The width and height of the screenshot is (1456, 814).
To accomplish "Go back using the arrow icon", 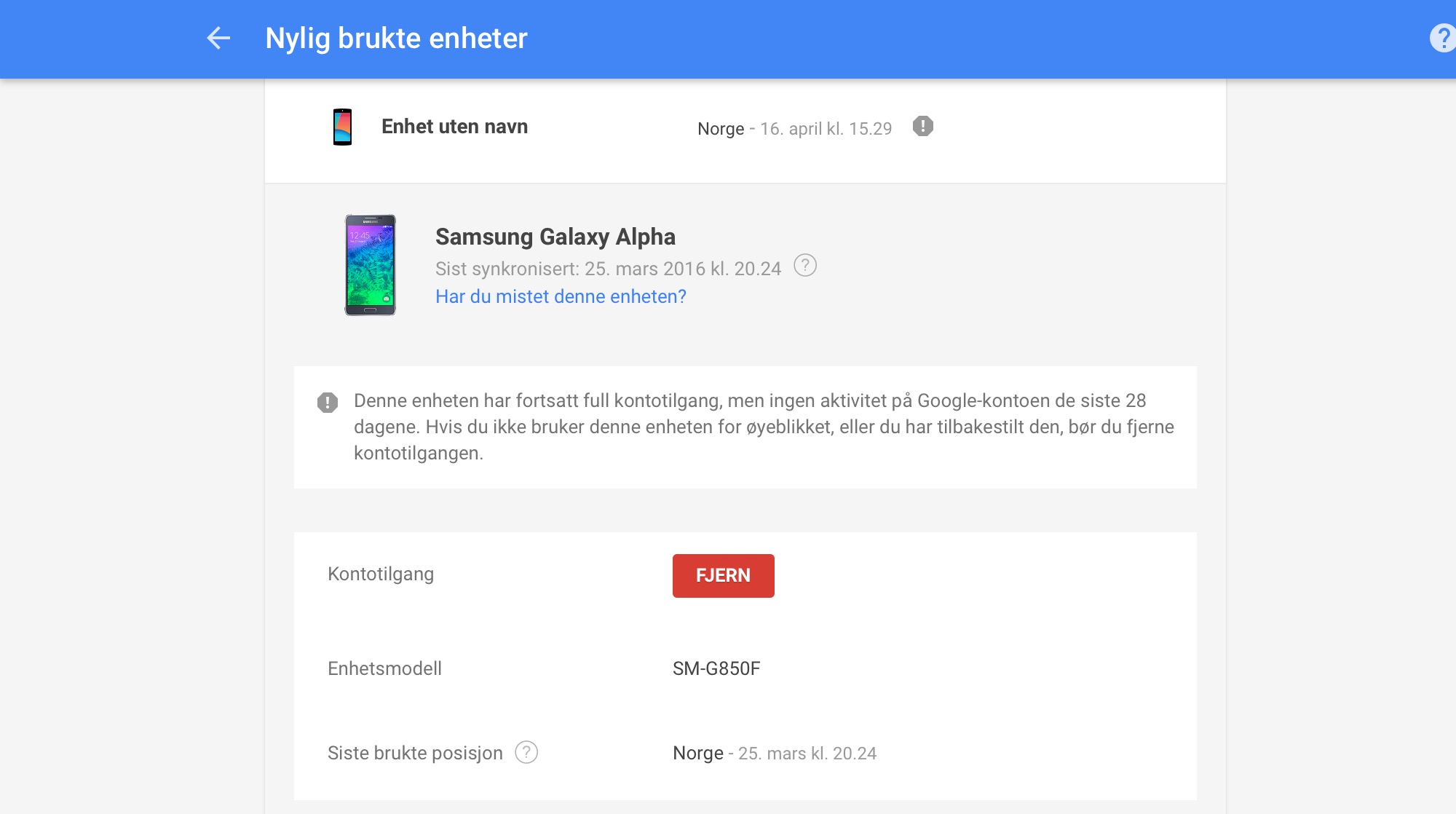I will coord(218,38).
